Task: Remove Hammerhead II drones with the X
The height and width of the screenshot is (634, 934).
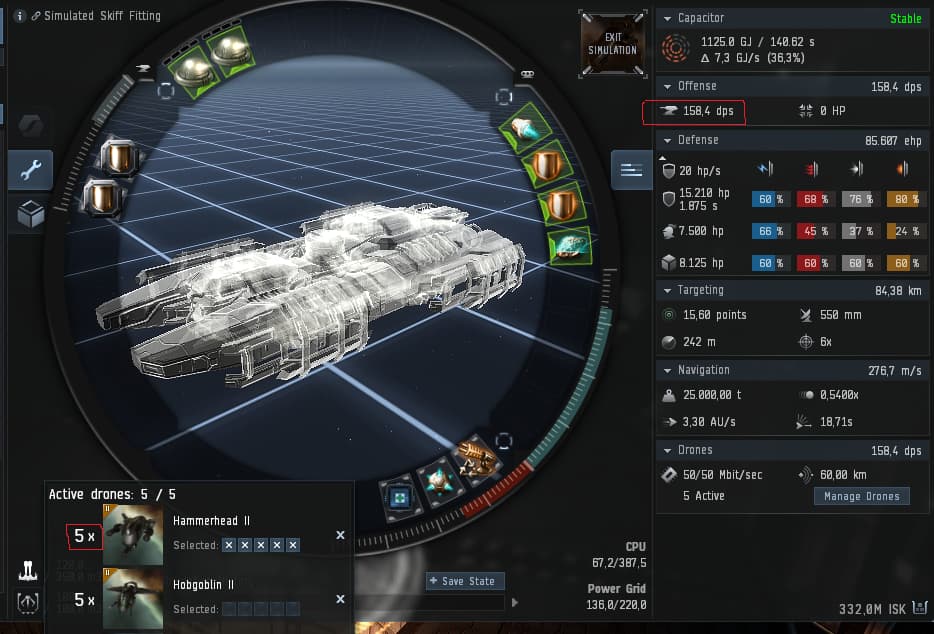Action: coord(340,535)
